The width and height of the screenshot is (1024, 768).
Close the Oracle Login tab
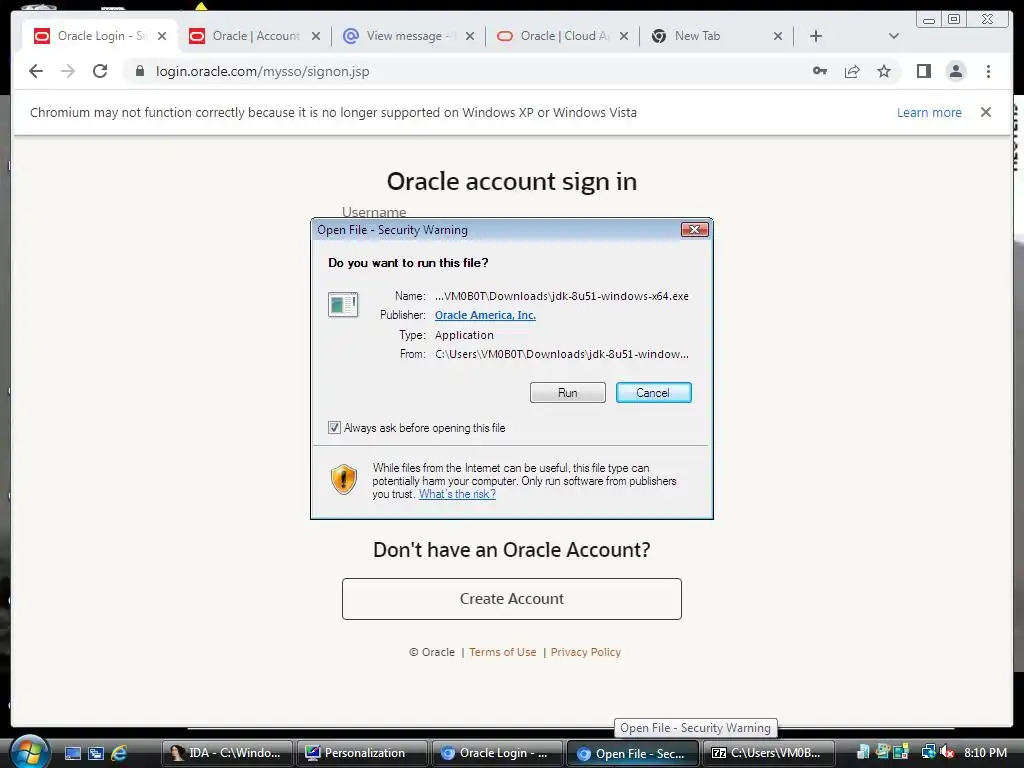pyautogui.click(x=162, y=36)
